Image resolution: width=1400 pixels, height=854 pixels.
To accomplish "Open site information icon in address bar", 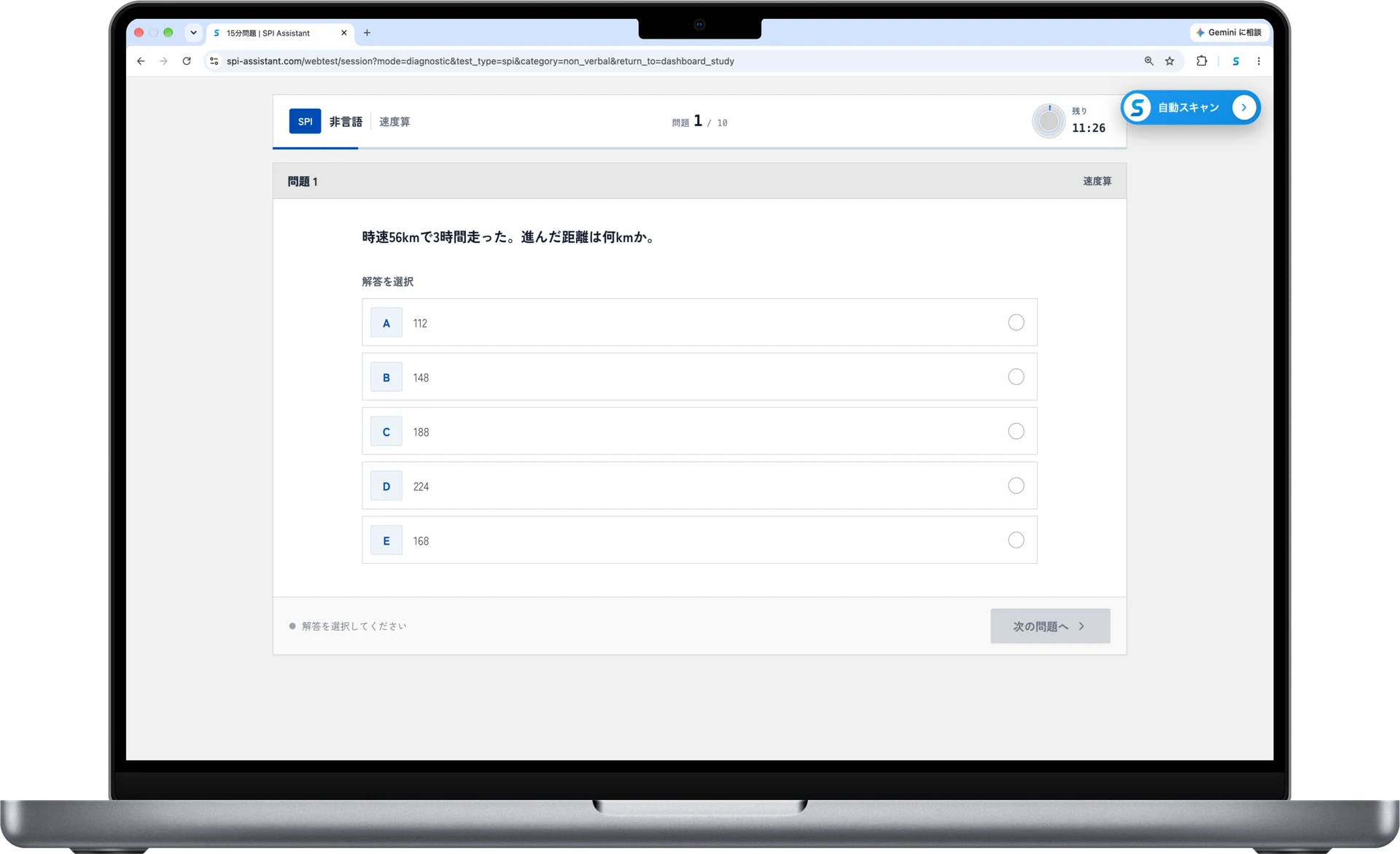I will [x=214, y=61].
